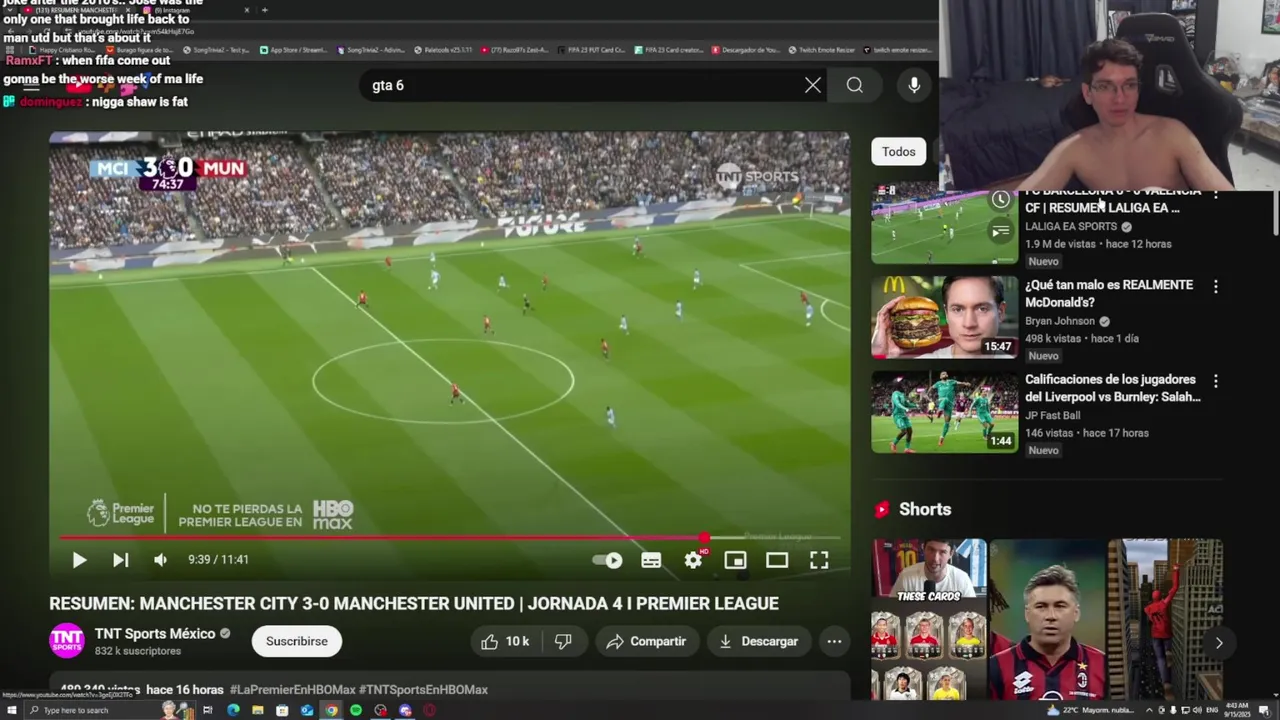The height and width of the screenshot is (720, 1280).
Task: Open a new browser tab plus button
Action: [265, 10]
